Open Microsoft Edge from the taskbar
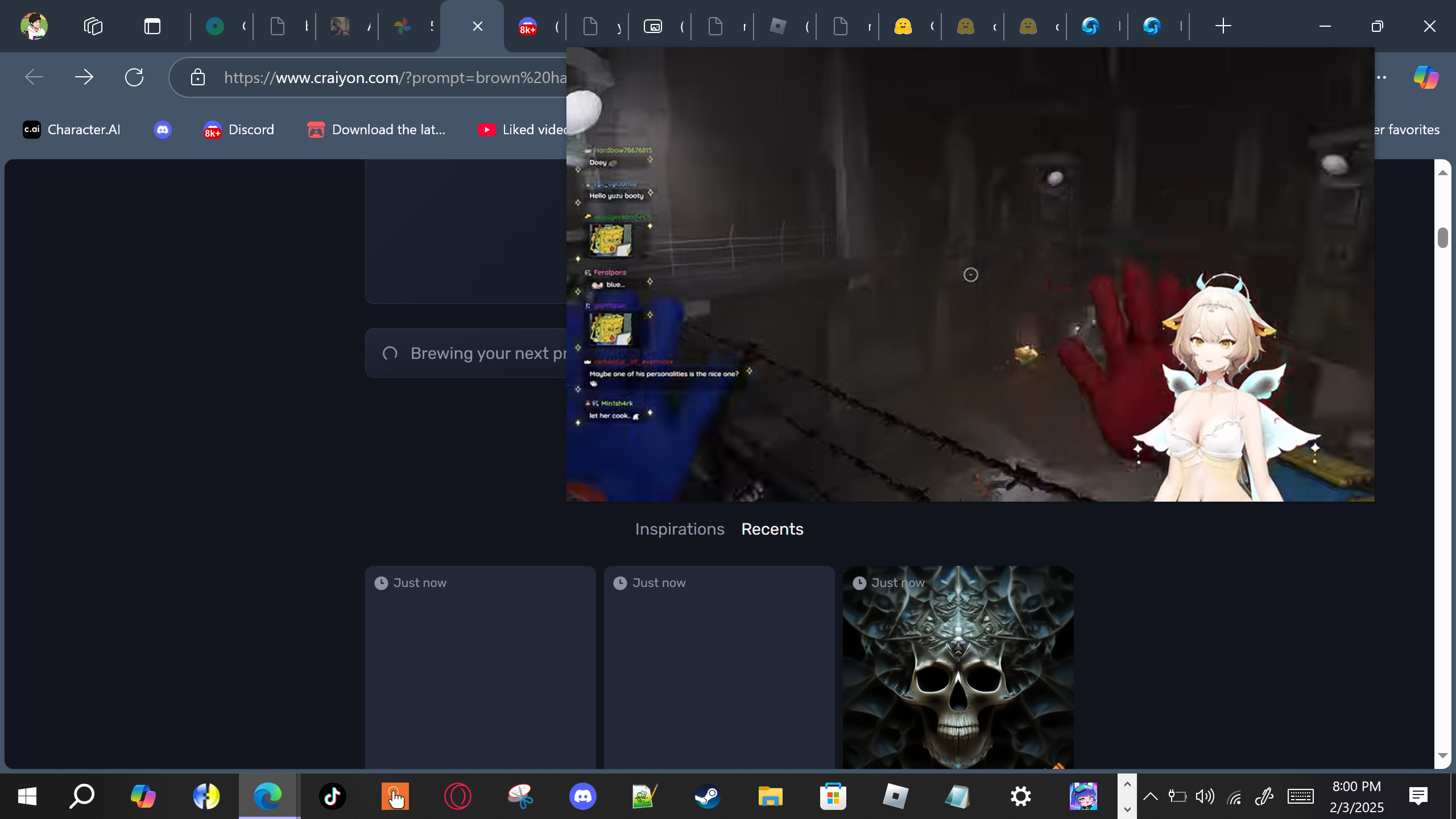The width and height of the screenshot is (1456, 819). 268,796
